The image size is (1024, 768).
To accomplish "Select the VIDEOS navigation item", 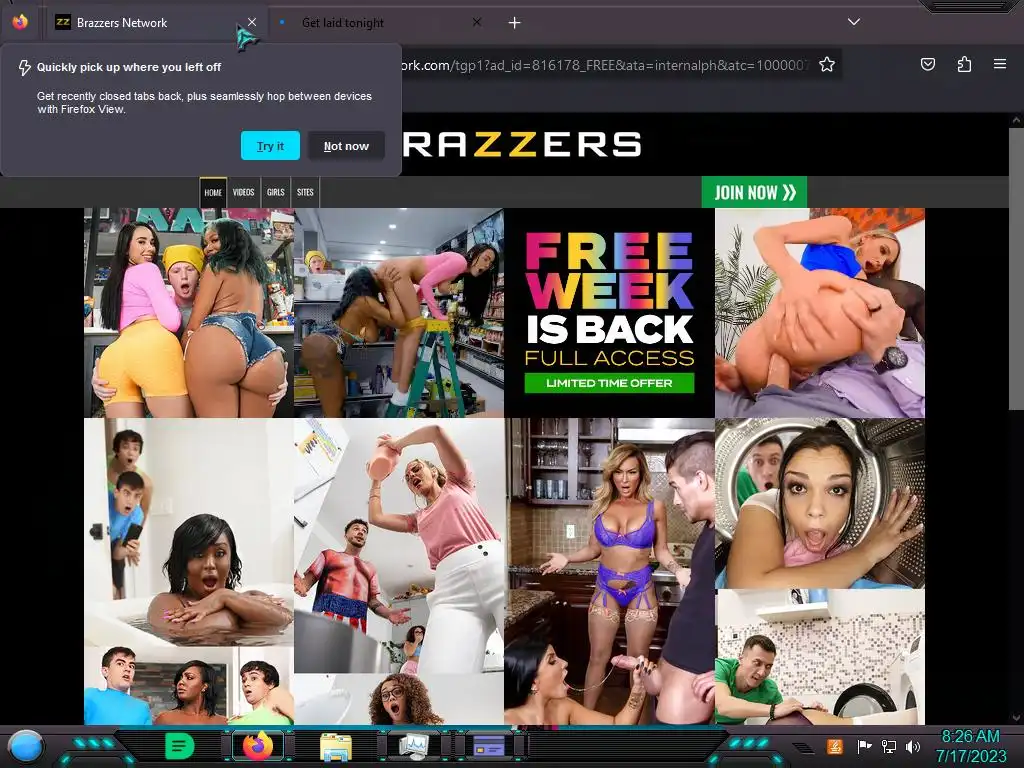I will pyautogui.click(x=244, y=192).
